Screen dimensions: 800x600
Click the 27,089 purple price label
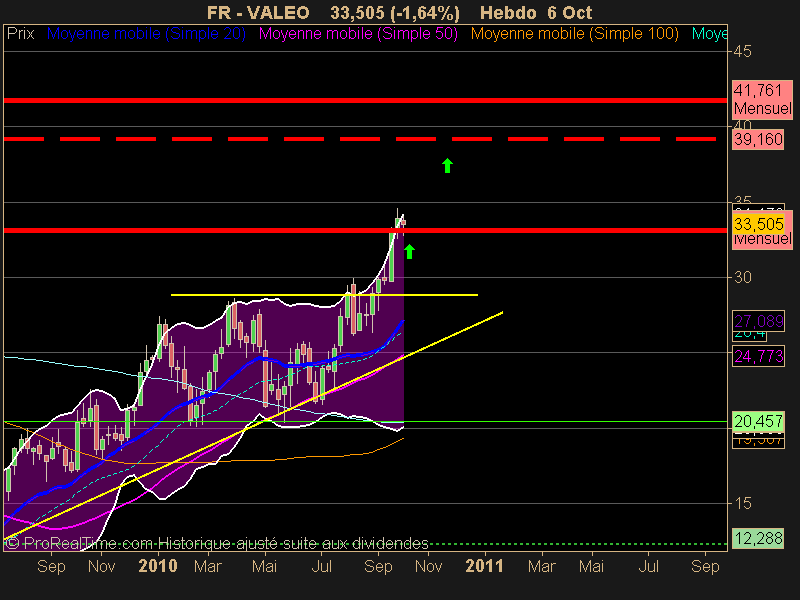pos(758,321)
